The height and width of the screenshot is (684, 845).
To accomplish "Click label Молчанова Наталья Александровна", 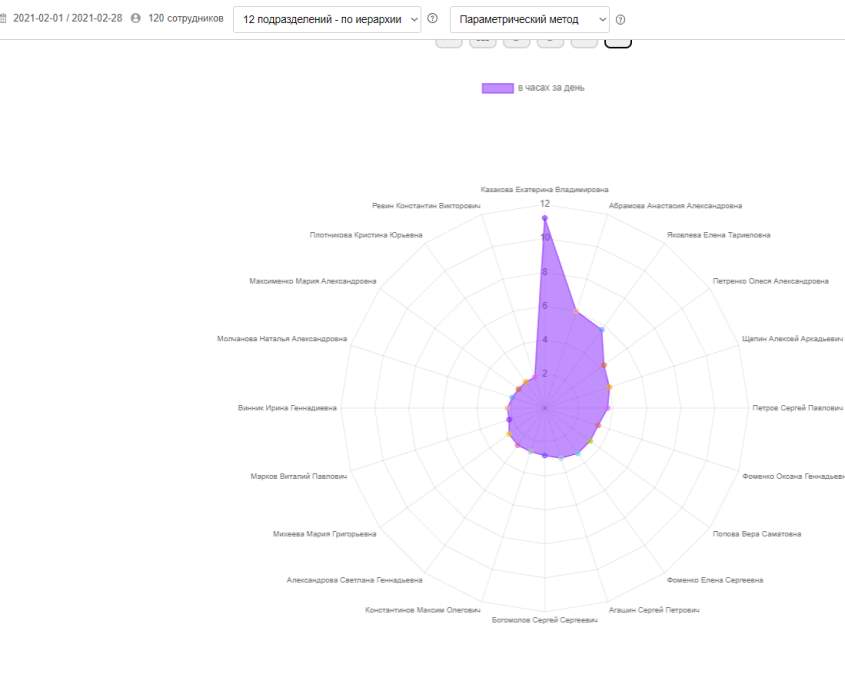I will 282,339.
